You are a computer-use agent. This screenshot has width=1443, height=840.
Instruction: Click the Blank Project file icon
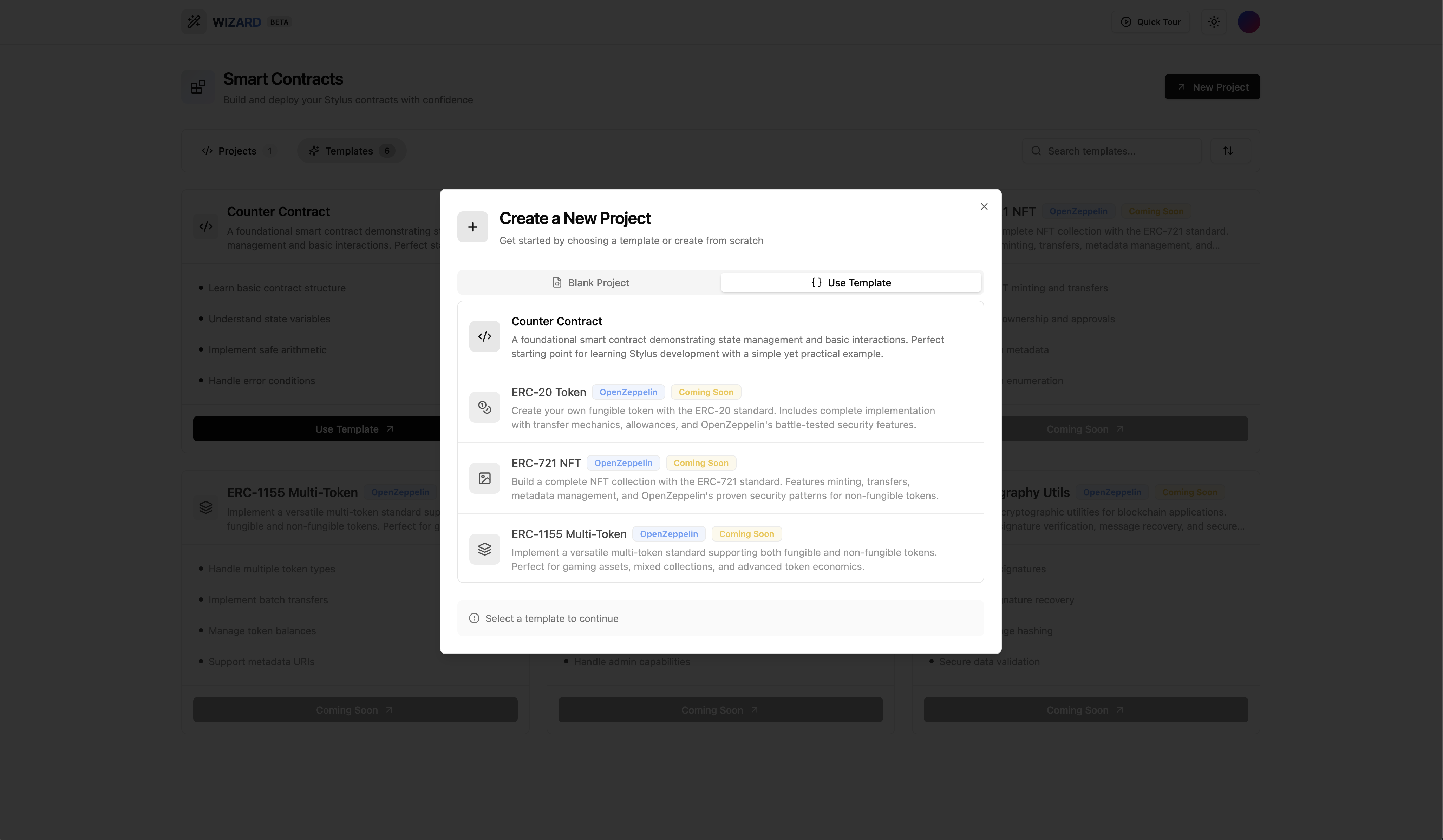(x=557, y=283)
